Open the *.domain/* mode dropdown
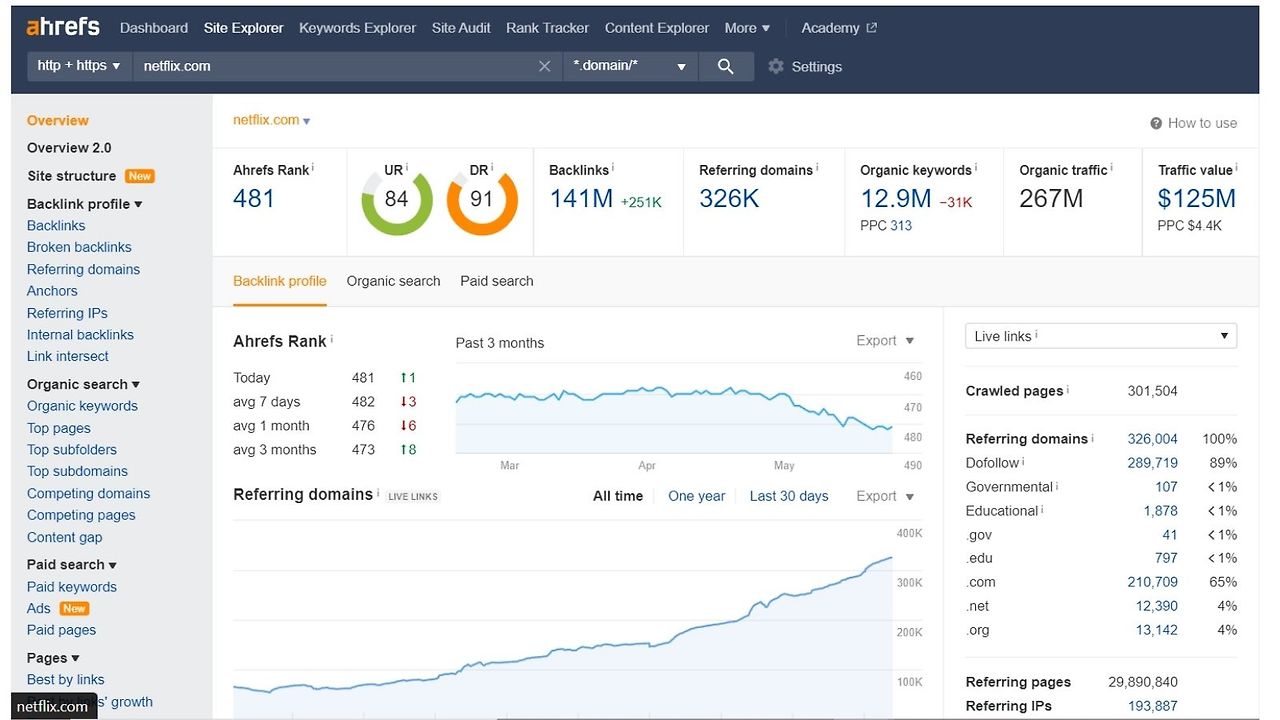This screenshot has height=720, width=1280. click(629, 66)
